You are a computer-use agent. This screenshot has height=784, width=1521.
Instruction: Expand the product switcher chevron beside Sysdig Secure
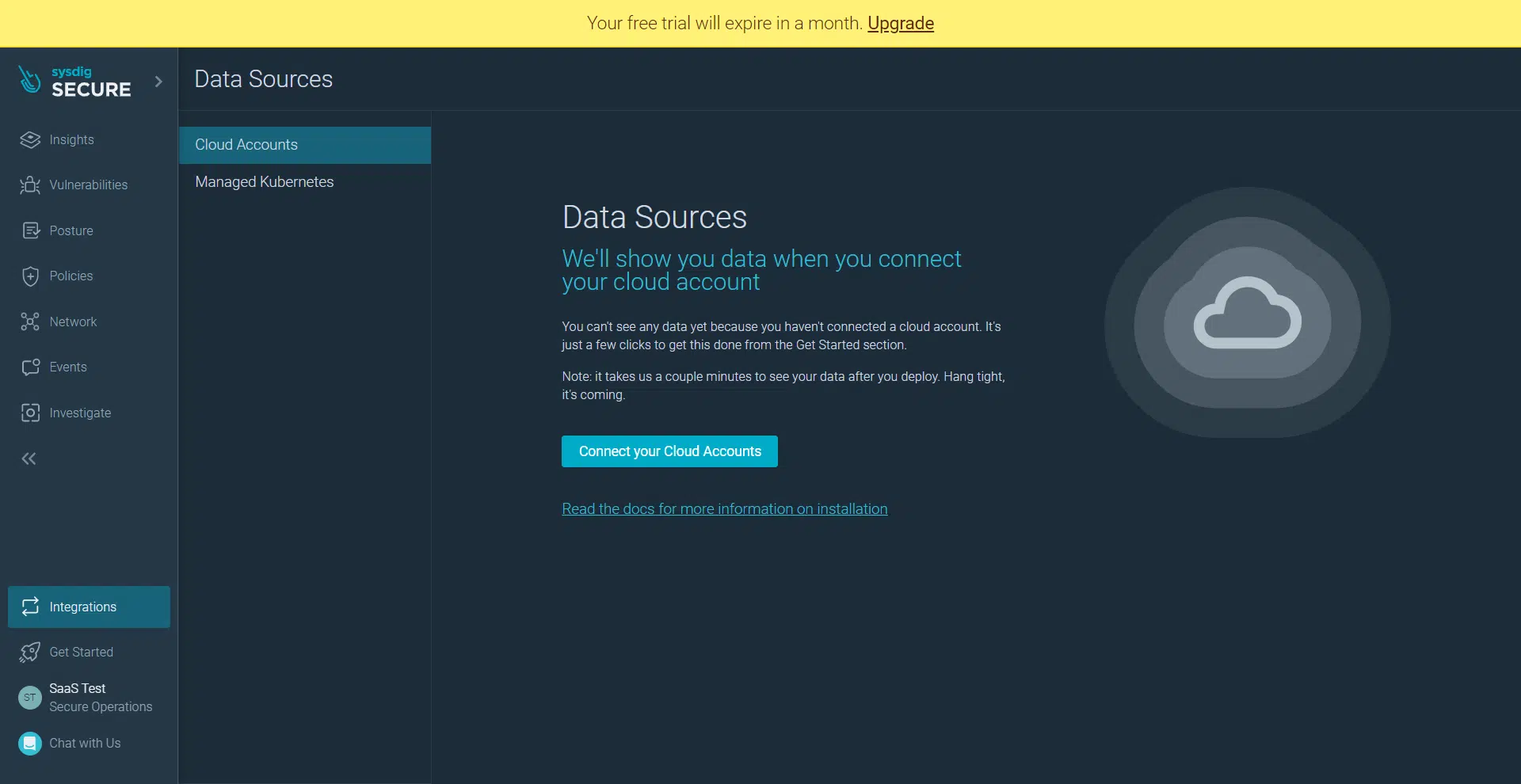[x=158, y=82]
